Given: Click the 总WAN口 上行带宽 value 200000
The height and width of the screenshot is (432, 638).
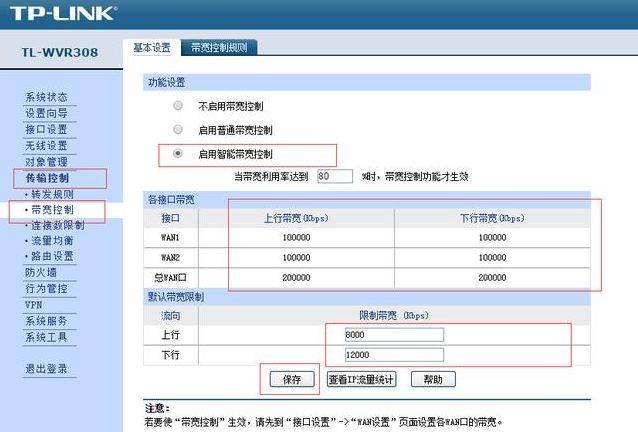Looking at the screenshot, I should (296, 278).
